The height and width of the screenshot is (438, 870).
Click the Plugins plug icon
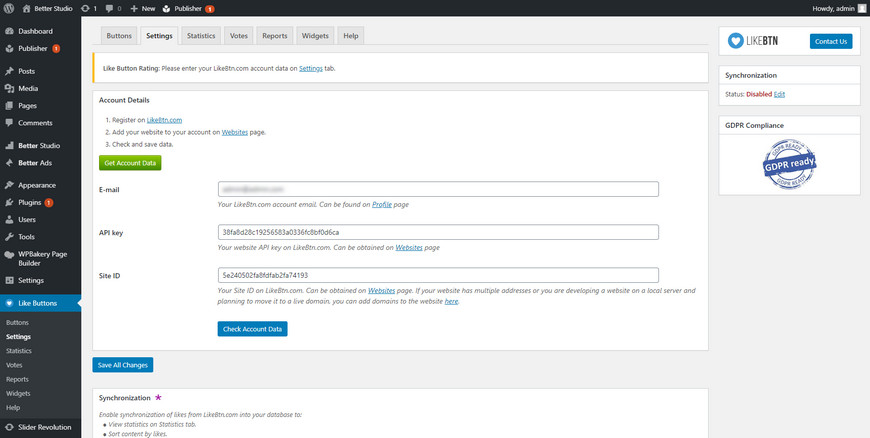(9, 202)
